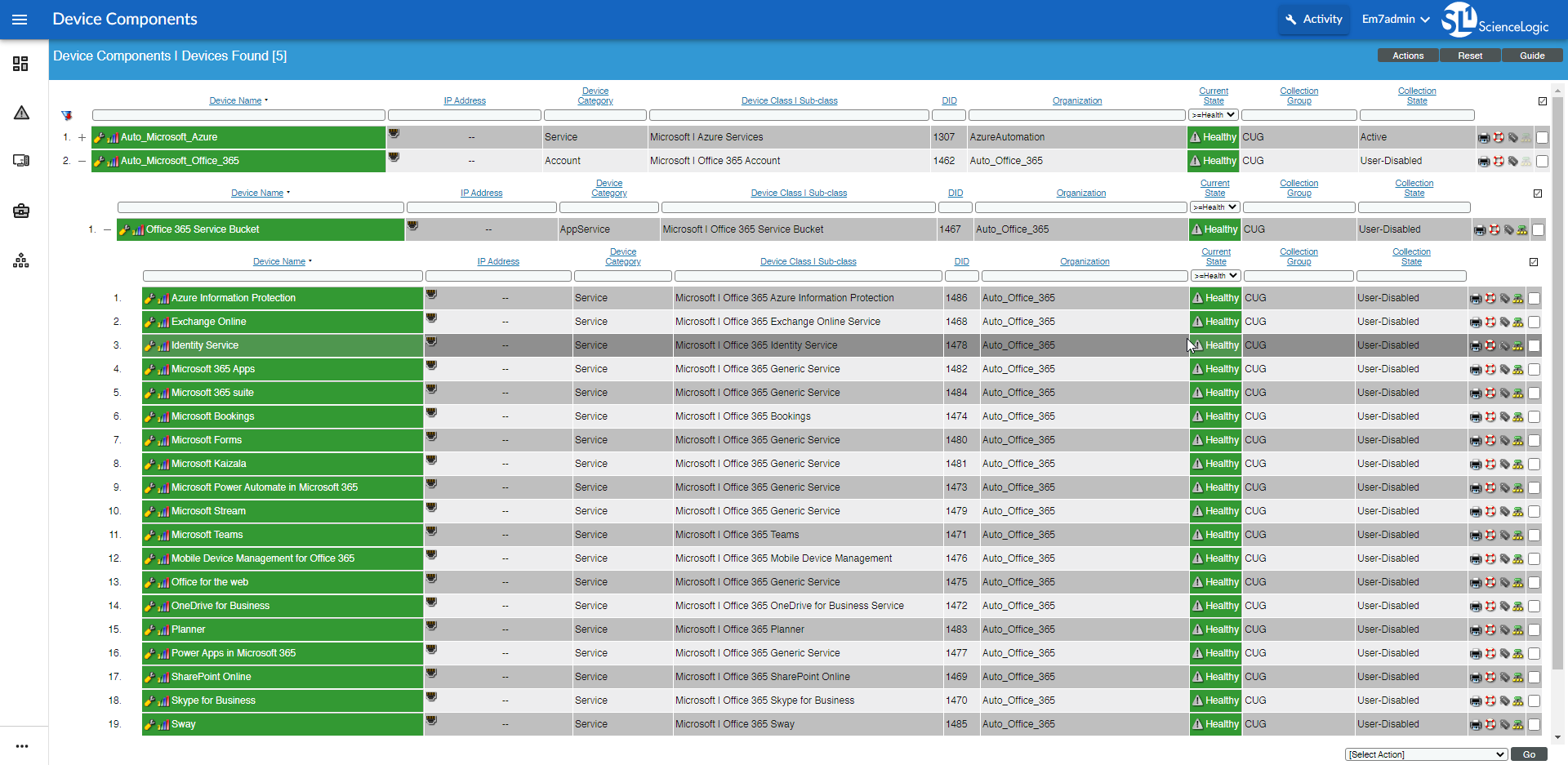1568x765 pixels.
Task: Tick checkbox for Auto_Microsoft_Office_365 row
Action: coord(1542,162)
